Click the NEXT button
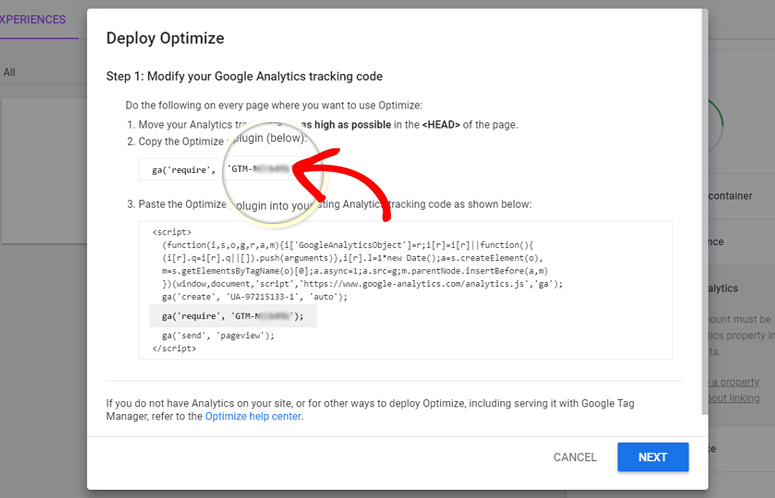 [x=652, y=457]
